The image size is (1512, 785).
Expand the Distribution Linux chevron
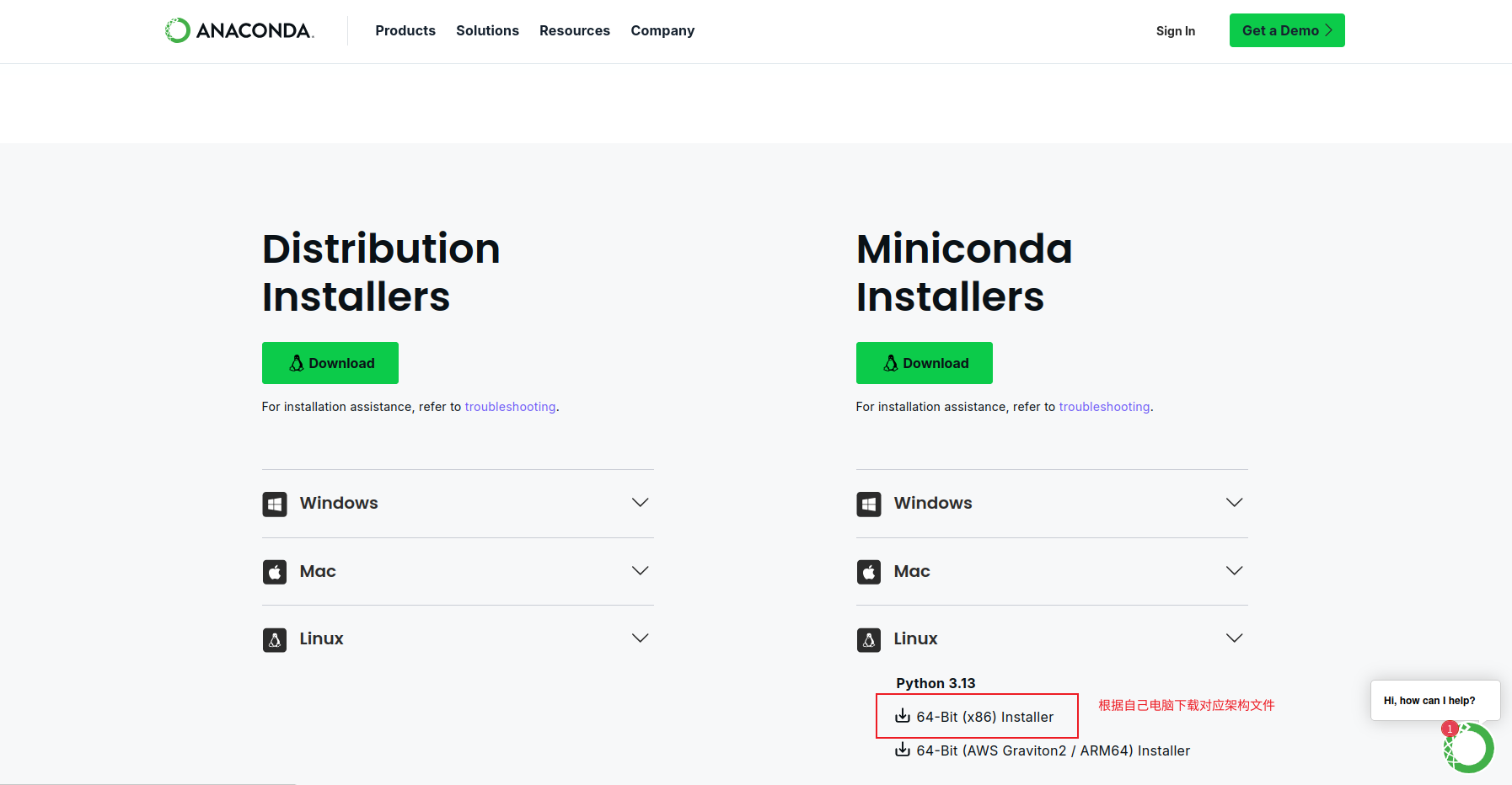tap(641, 638)
